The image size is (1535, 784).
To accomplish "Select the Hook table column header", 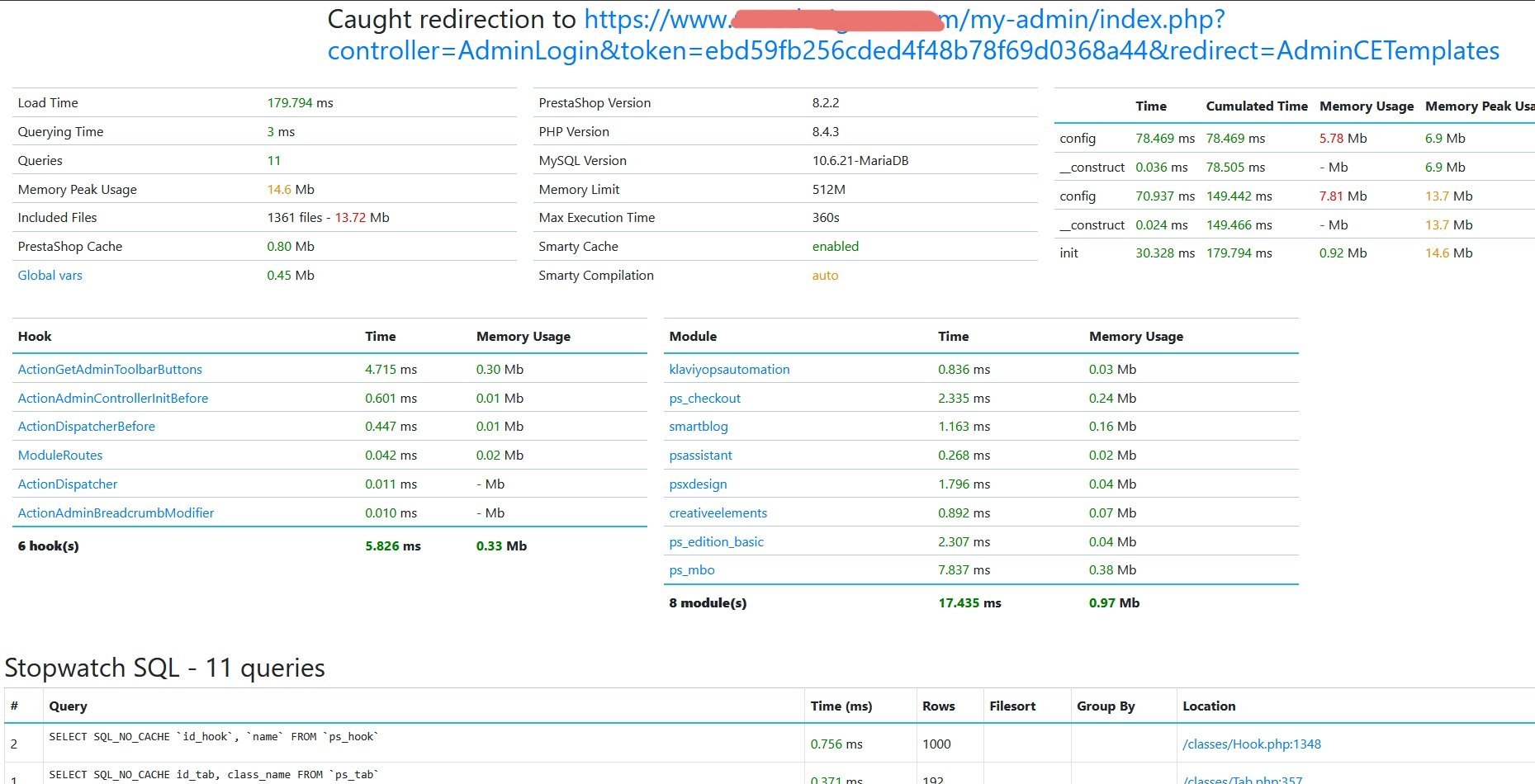I will (35, 337).
